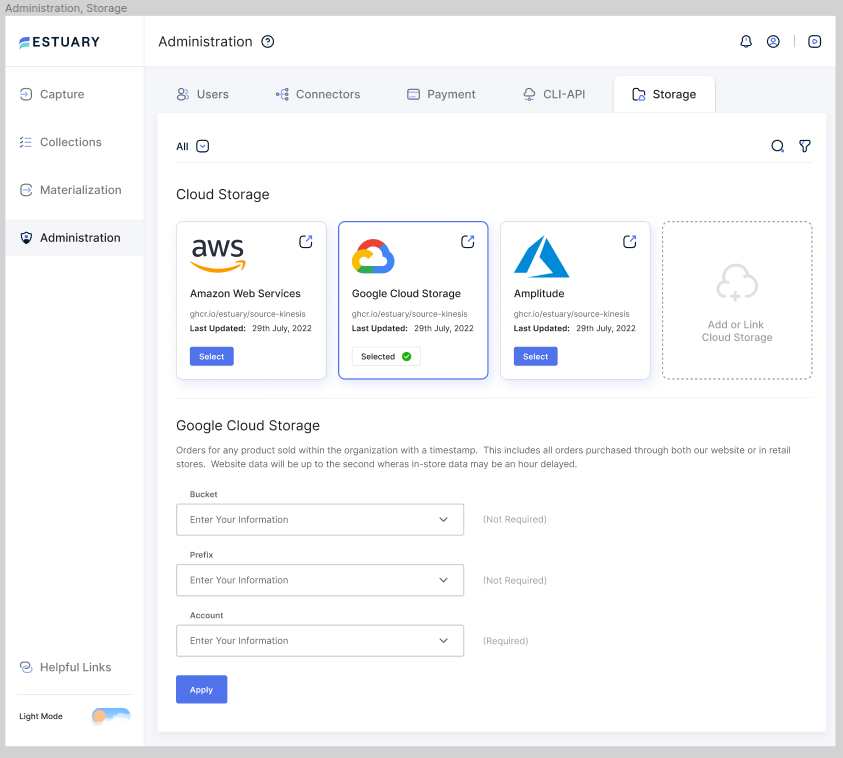Click the search magnifier icon
Viewport: 843px width, 758px height.
(x=777, y=146)
